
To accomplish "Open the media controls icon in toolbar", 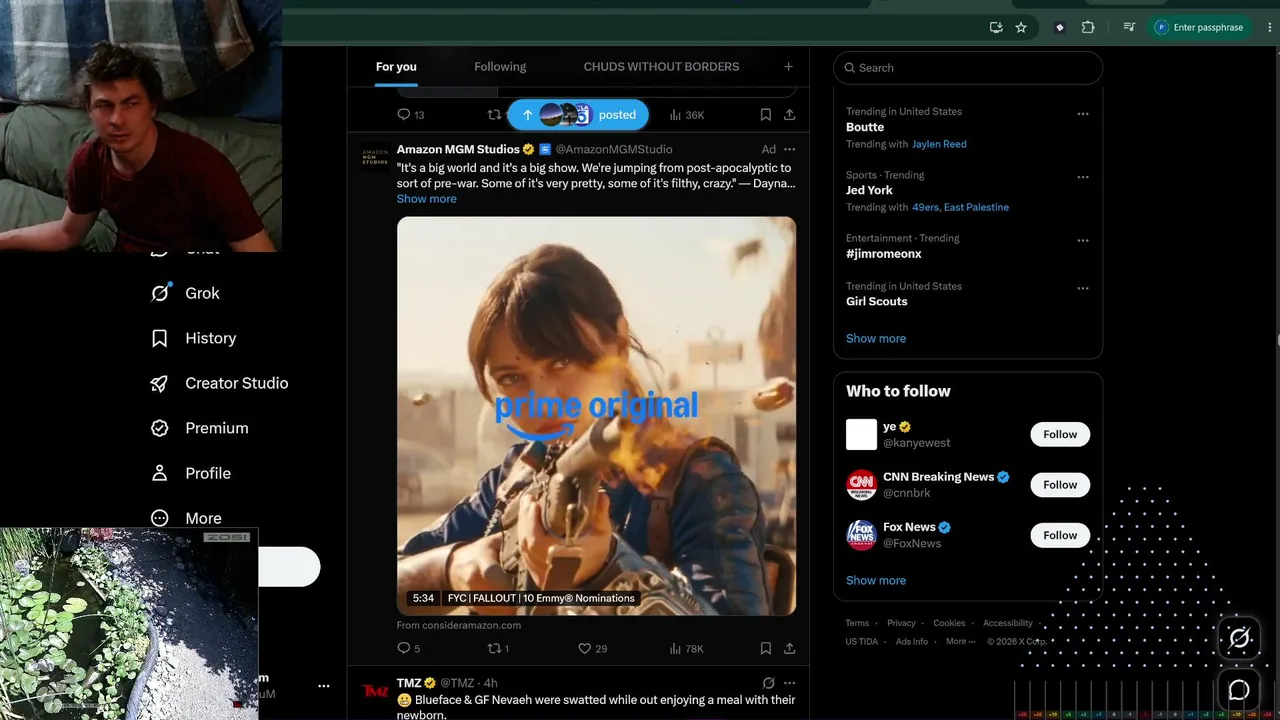I will (x=1129, y=28).
